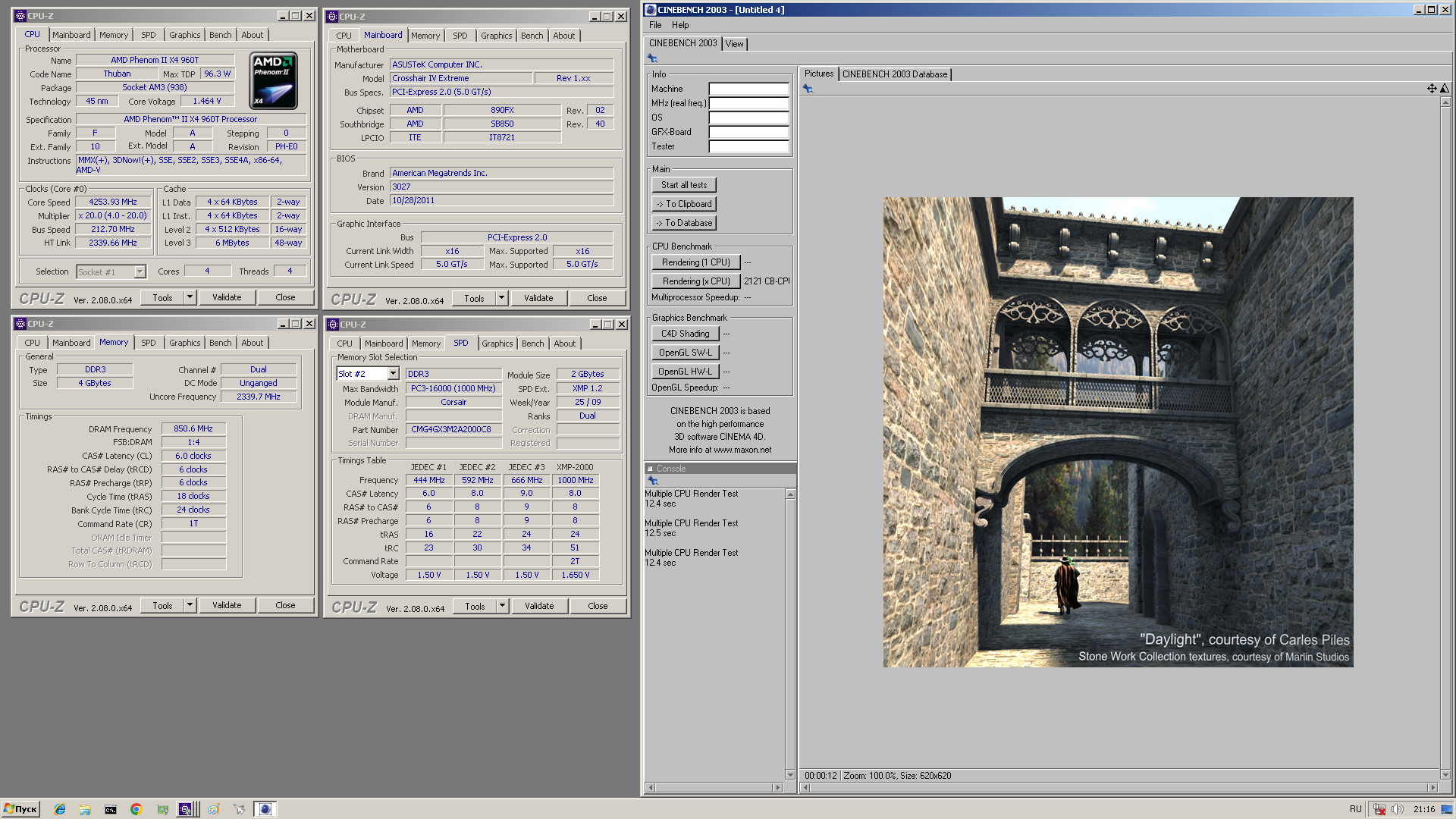The image size is (1456, 819).
Task: Click the Machine info input field
Action: 748,89
